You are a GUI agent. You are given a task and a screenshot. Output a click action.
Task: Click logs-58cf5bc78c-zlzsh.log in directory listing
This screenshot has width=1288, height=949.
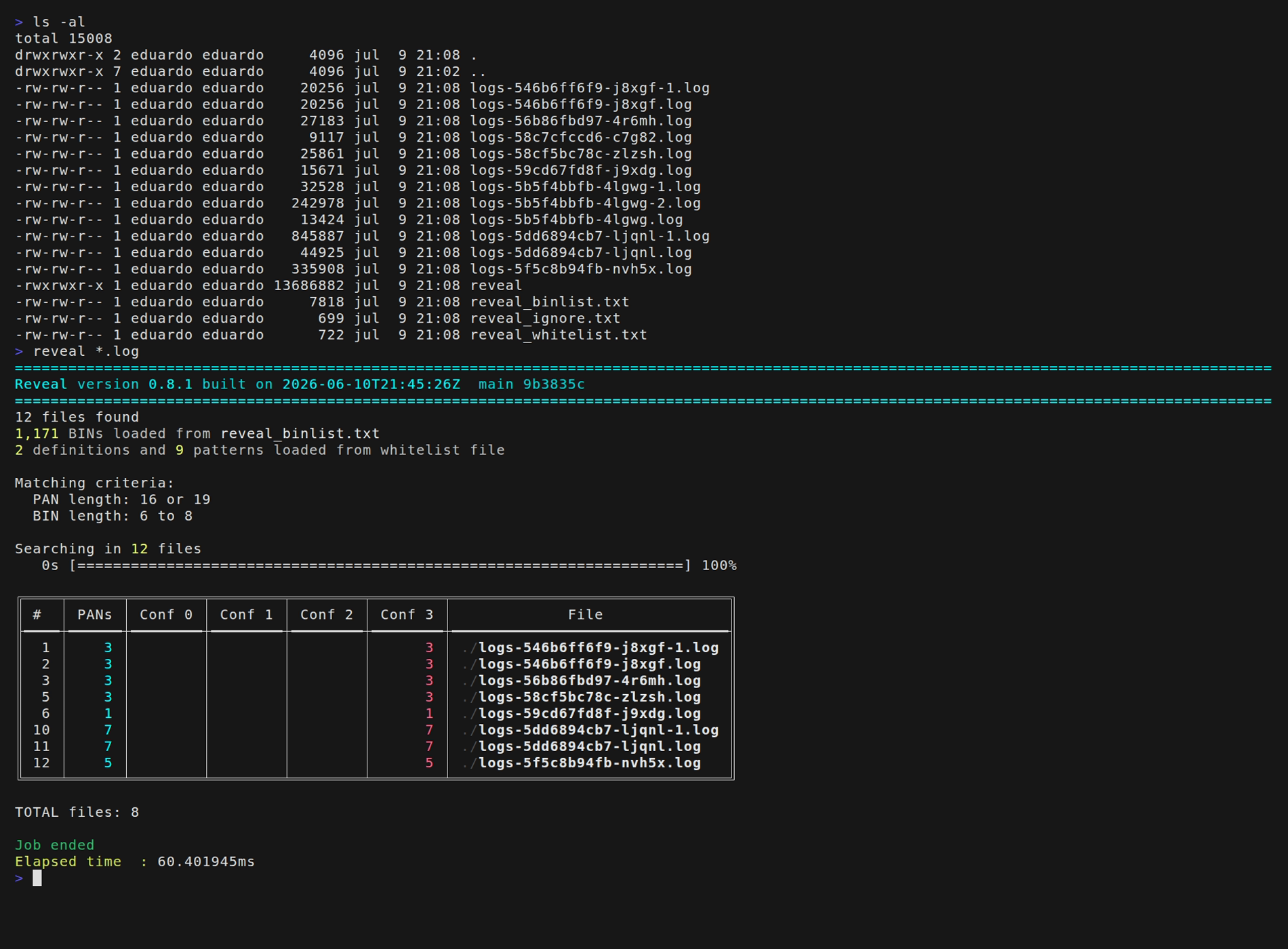tap(581, 154)
